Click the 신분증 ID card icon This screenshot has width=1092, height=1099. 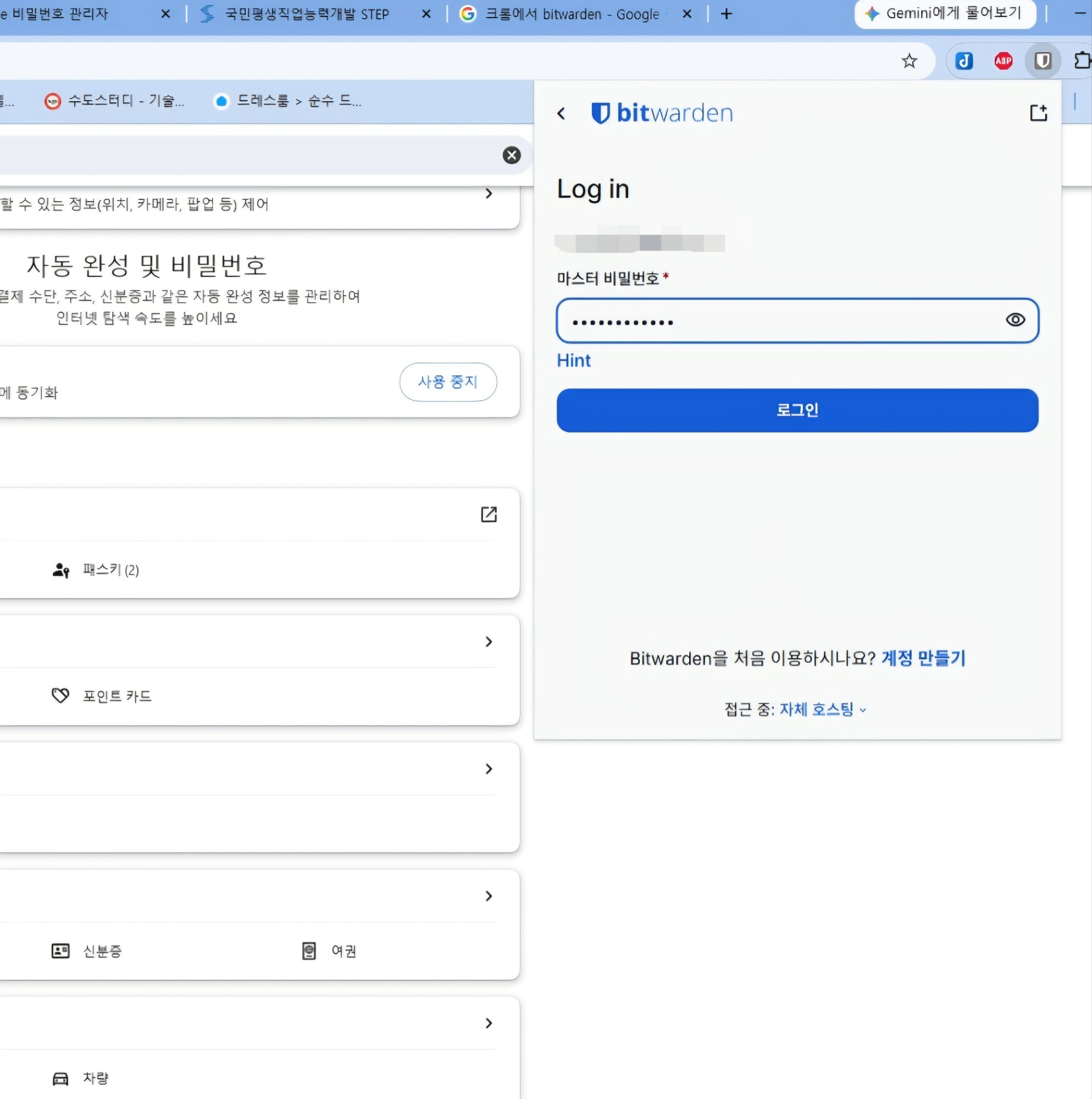(60, 951)
